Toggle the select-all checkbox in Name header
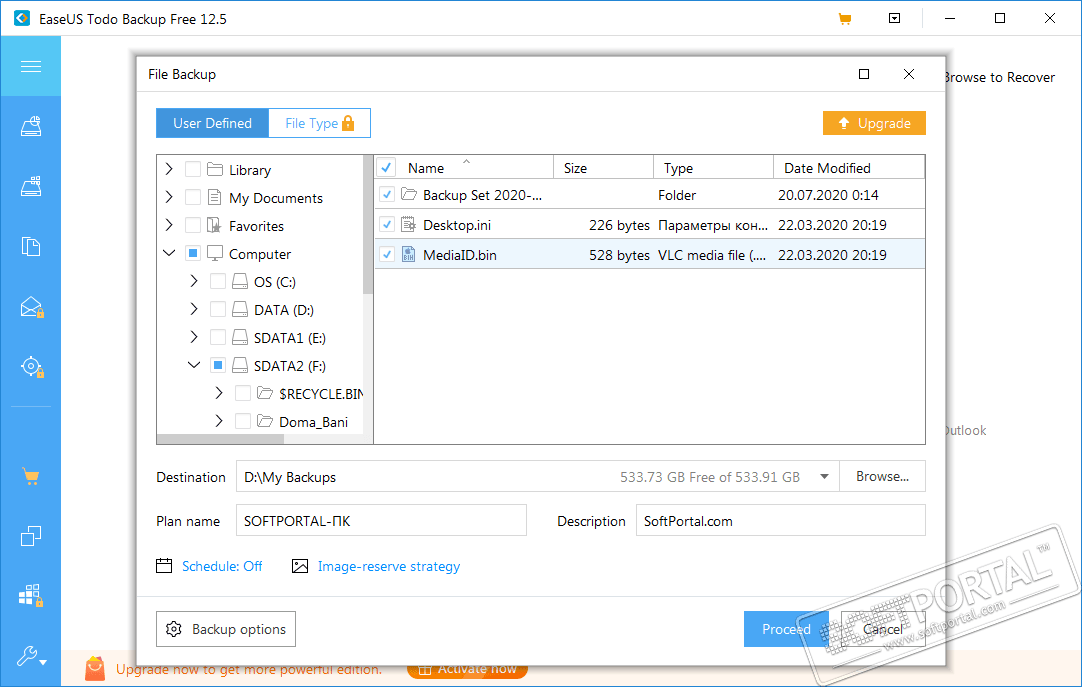This screenshot has height=687, width=1082. click(386, 168)
